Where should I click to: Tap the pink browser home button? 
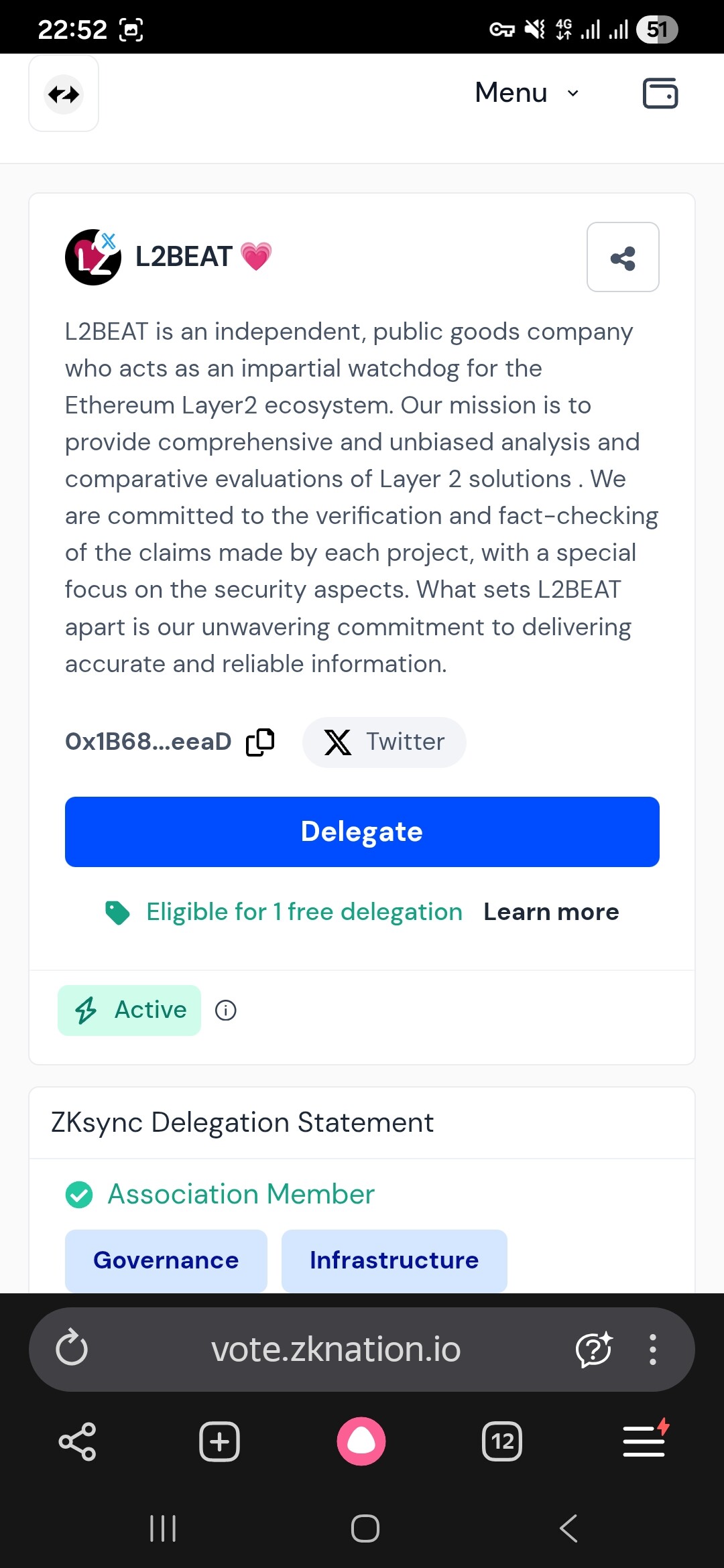point(361,1441)
